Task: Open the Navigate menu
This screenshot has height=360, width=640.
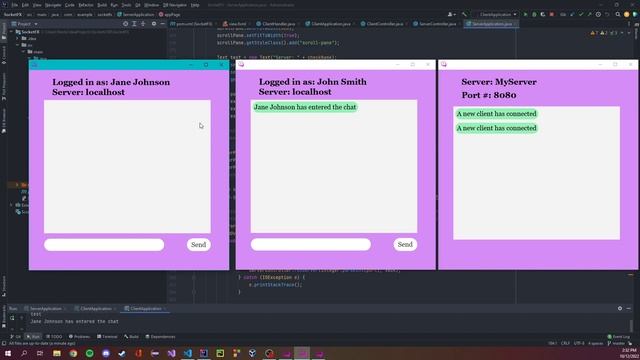Action: point(53,5)
